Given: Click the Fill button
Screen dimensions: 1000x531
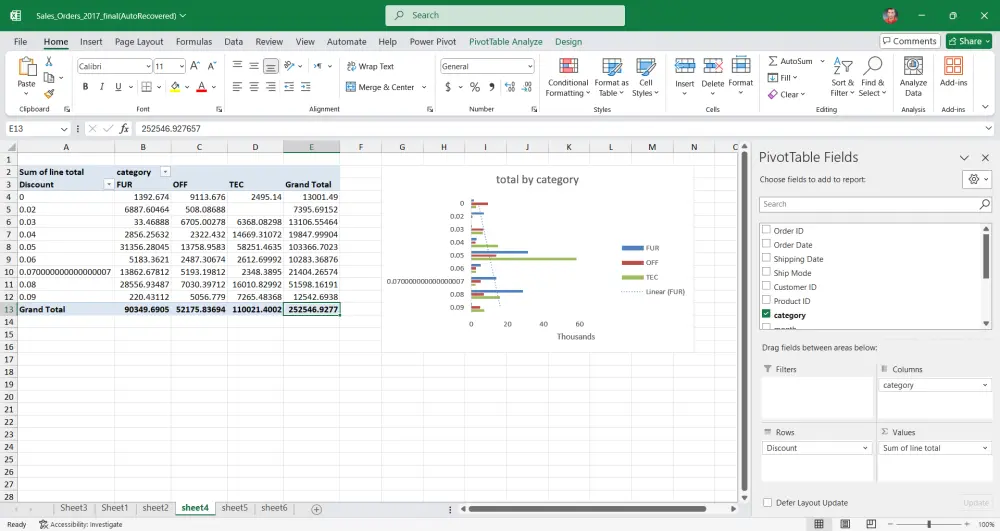Looking at the screenshot, I should tap(783, 78).
